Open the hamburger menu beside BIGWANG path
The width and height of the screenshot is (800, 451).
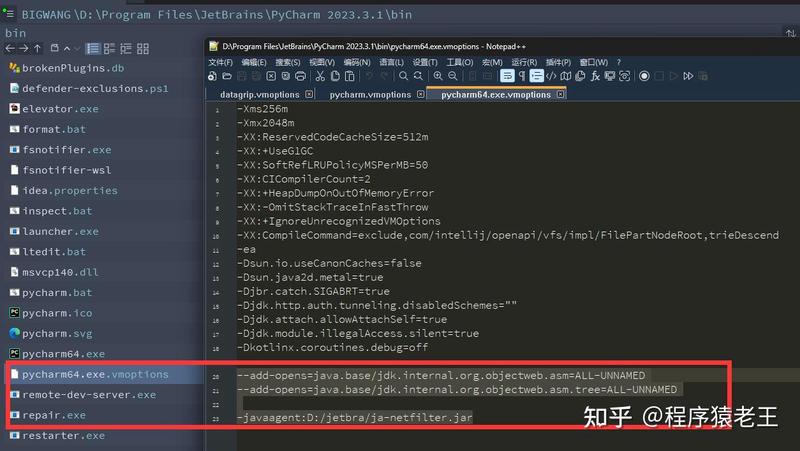tap(8, 13)
